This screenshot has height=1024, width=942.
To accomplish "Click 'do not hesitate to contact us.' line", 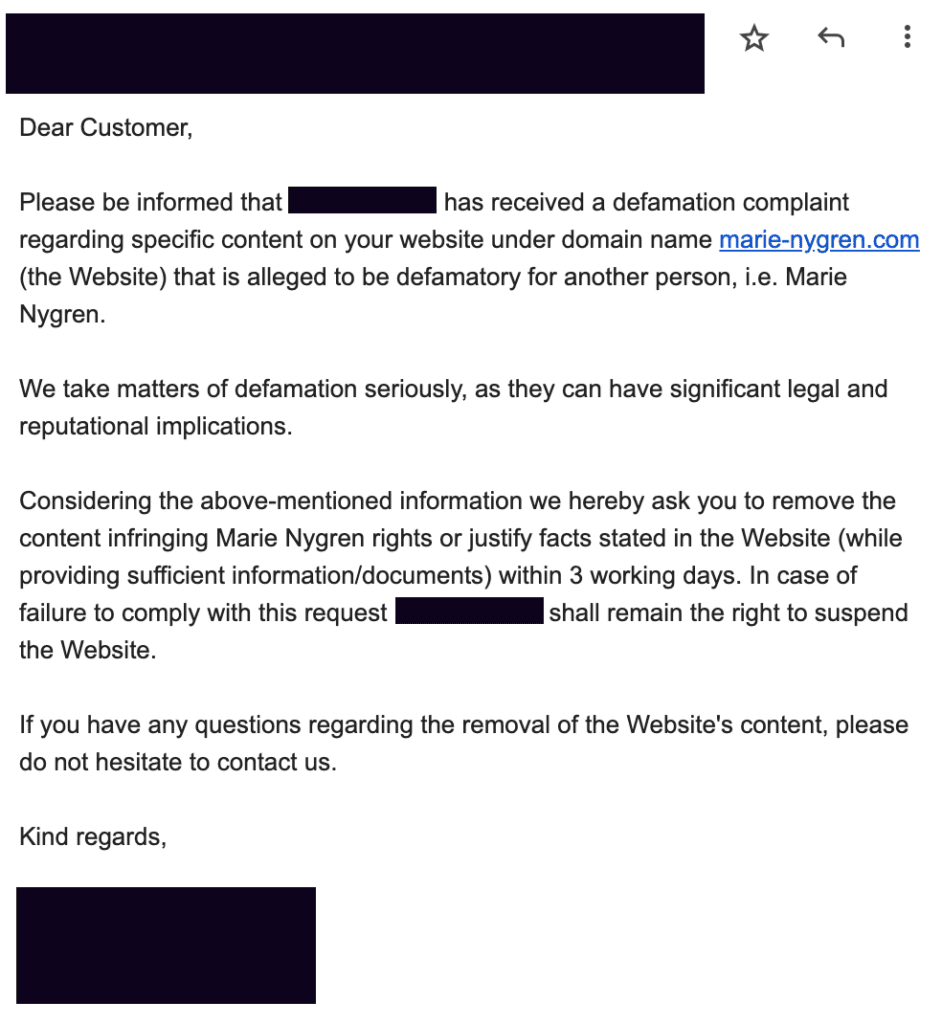I will [x=178, y=762].
